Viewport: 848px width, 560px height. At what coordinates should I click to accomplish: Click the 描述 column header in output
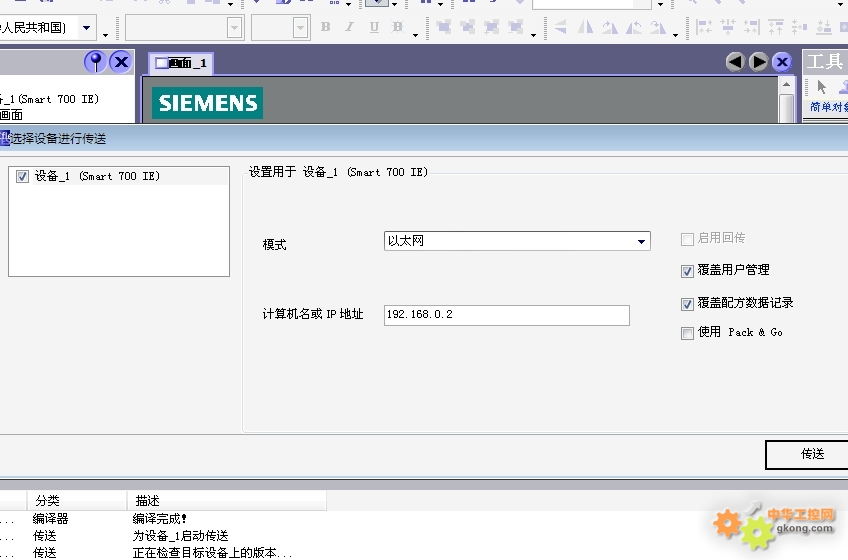[x=148, y=500]
